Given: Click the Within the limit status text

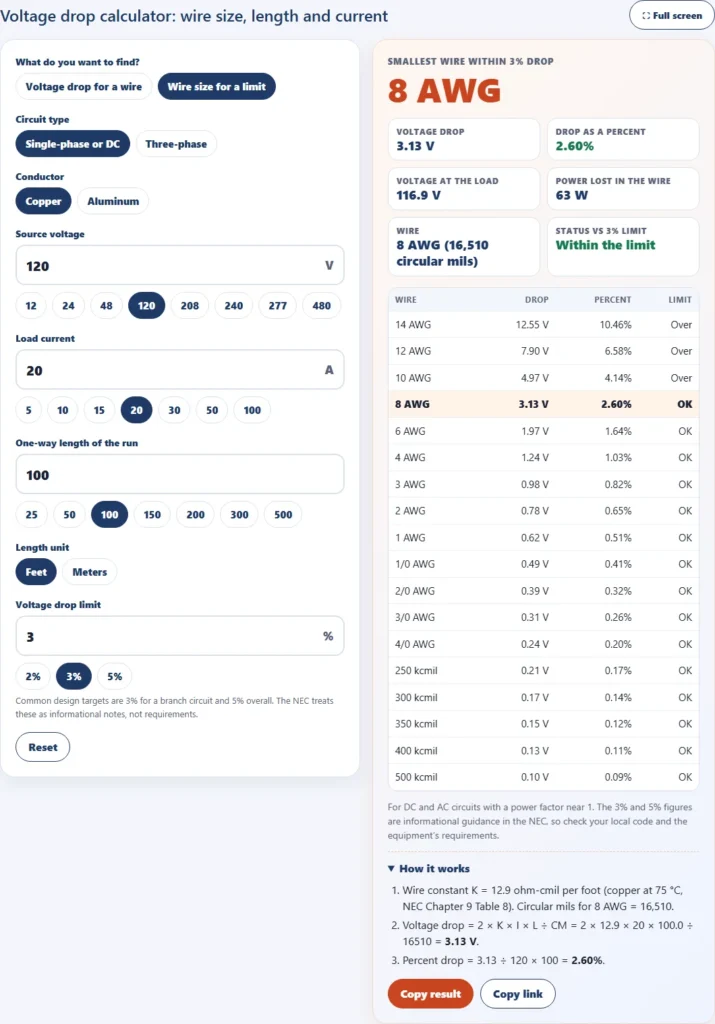Looking at the screenshot, I should point(605,245).
